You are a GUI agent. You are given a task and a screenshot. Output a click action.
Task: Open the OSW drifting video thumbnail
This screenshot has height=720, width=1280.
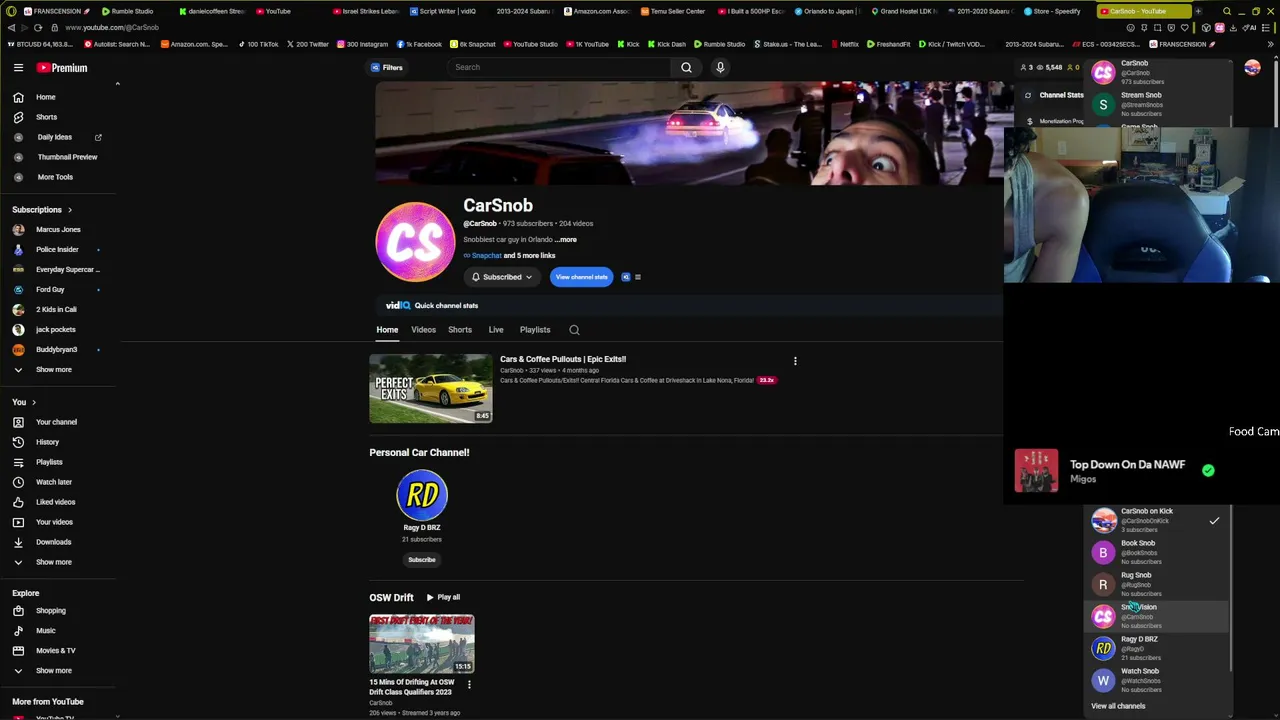tap(422, 644)
